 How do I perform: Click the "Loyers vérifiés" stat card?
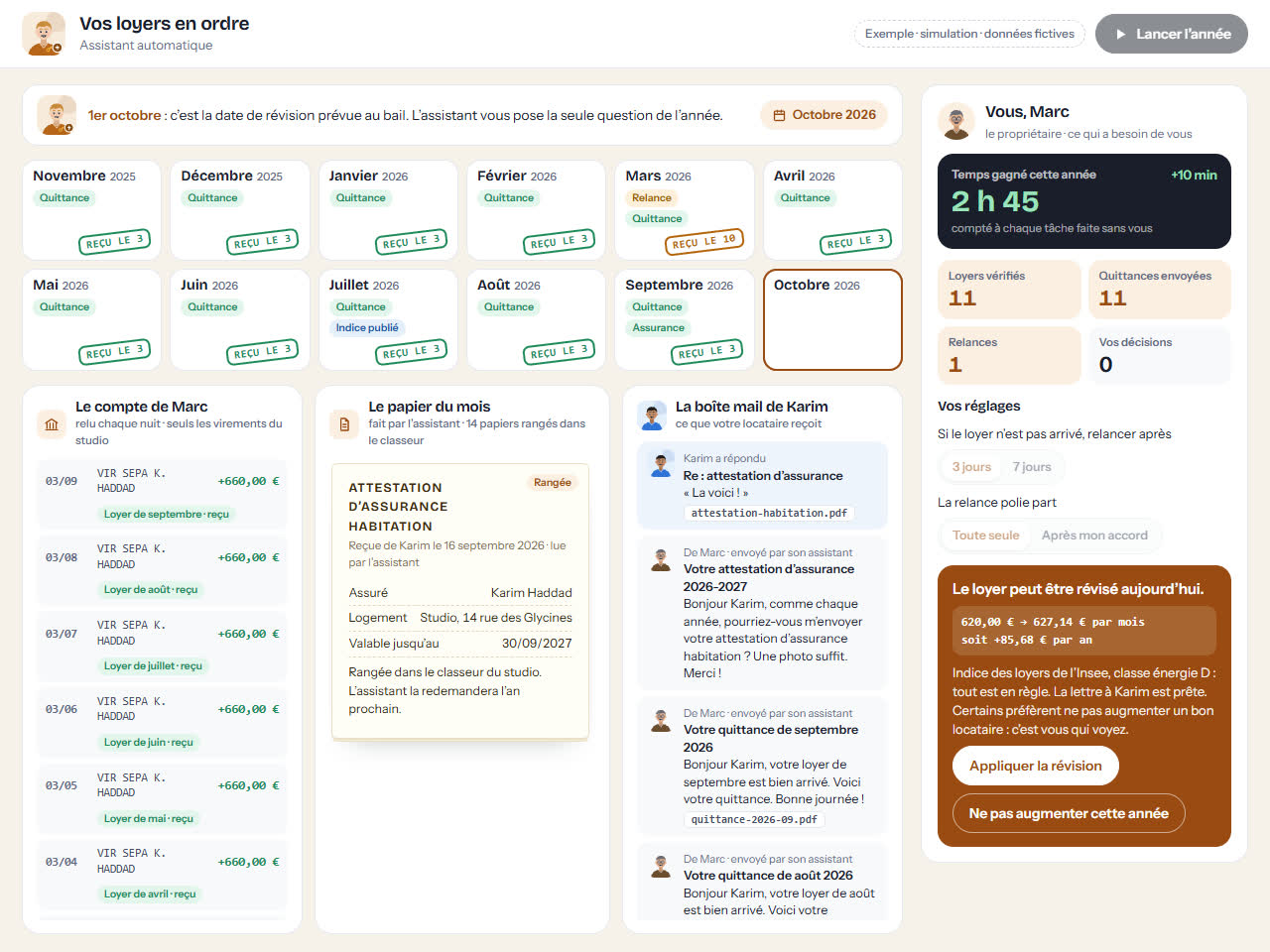pyautogui.click(x=1009, y=289)
